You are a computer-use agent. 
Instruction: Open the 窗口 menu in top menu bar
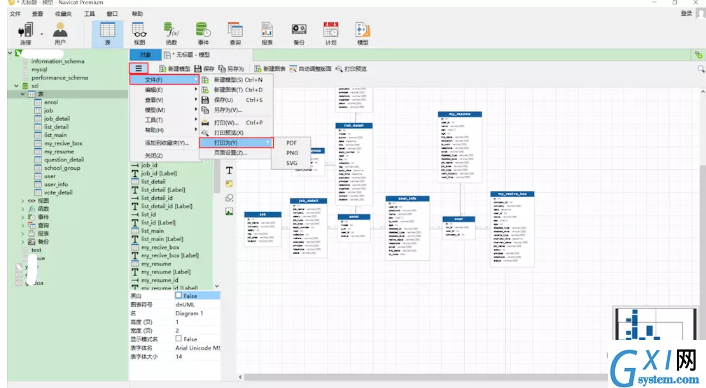point(112,14)
